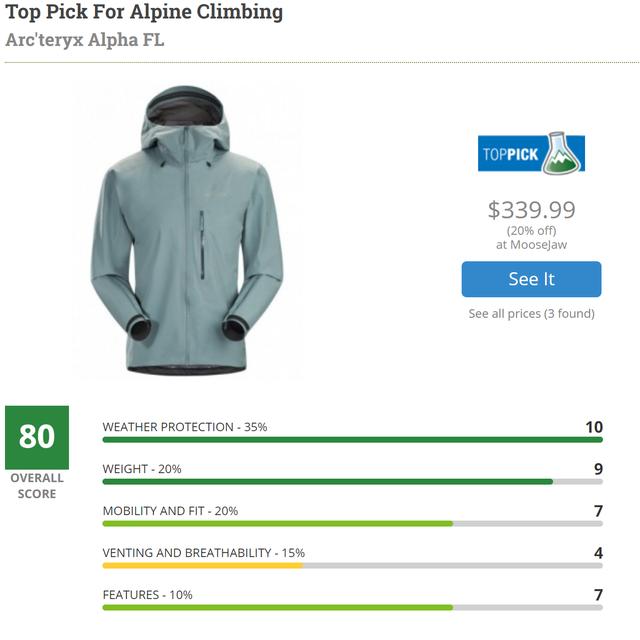Click the Weather Protection score of 10
640x640 pixels.
pos(594,427)
